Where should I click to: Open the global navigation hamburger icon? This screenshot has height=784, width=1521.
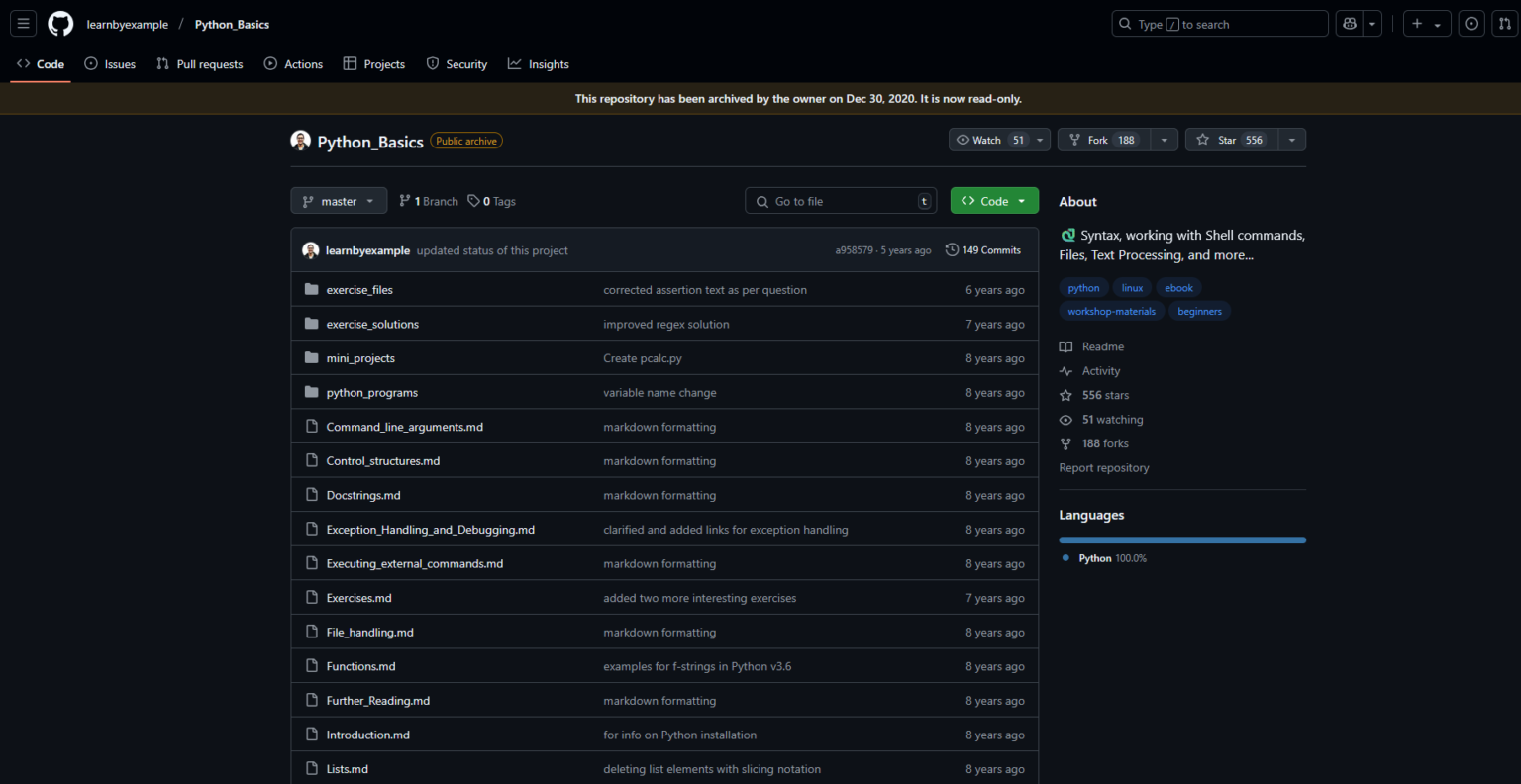[23, 23]
